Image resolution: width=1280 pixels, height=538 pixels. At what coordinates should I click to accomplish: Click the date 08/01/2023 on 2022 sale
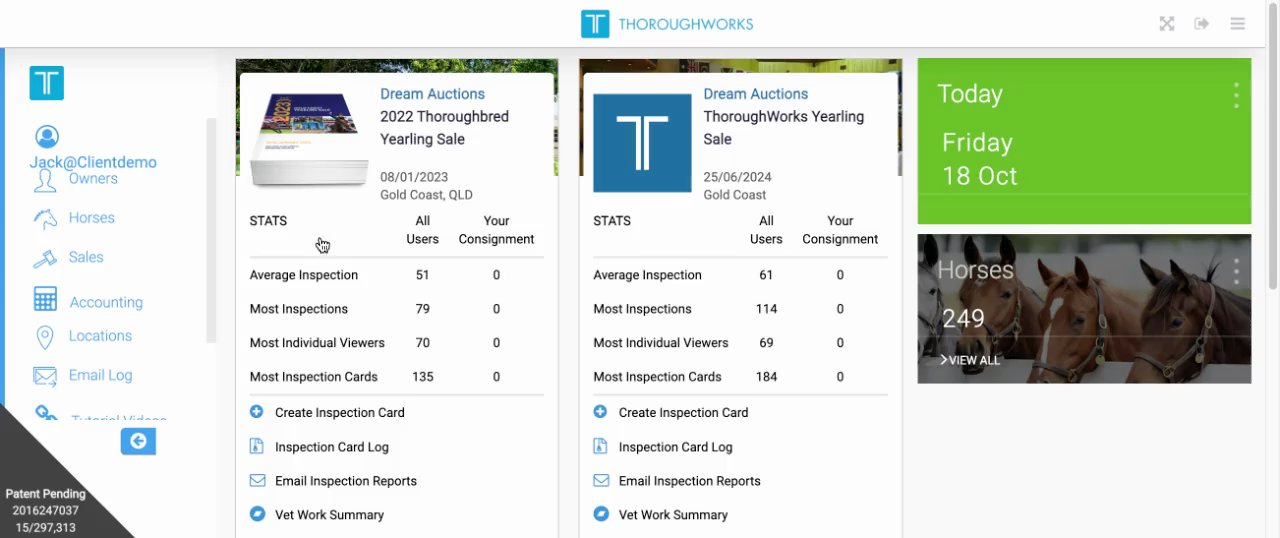click(x=414, y=177)
